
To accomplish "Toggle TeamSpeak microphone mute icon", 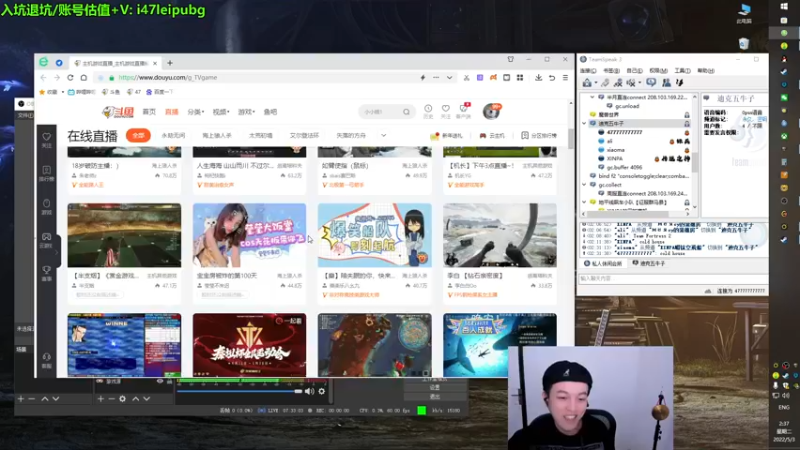I will (x=618, y=83).
